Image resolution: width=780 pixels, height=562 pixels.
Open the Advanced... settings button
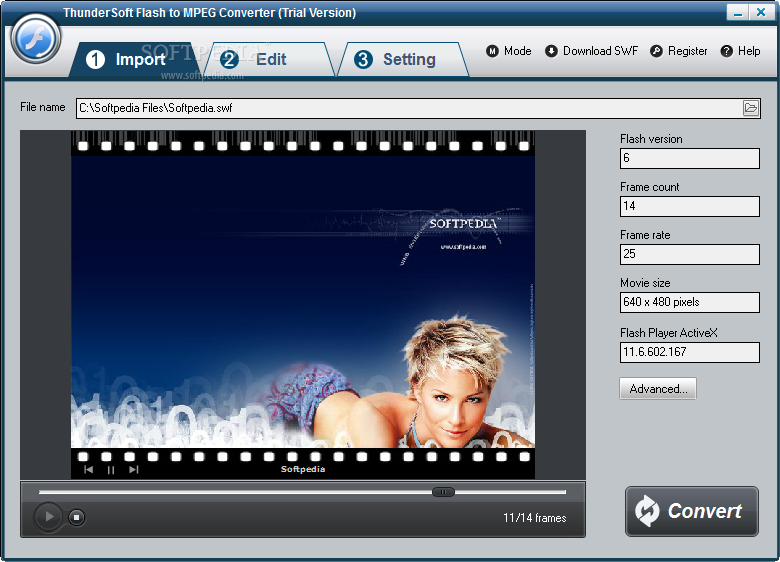tap(658, 389)
